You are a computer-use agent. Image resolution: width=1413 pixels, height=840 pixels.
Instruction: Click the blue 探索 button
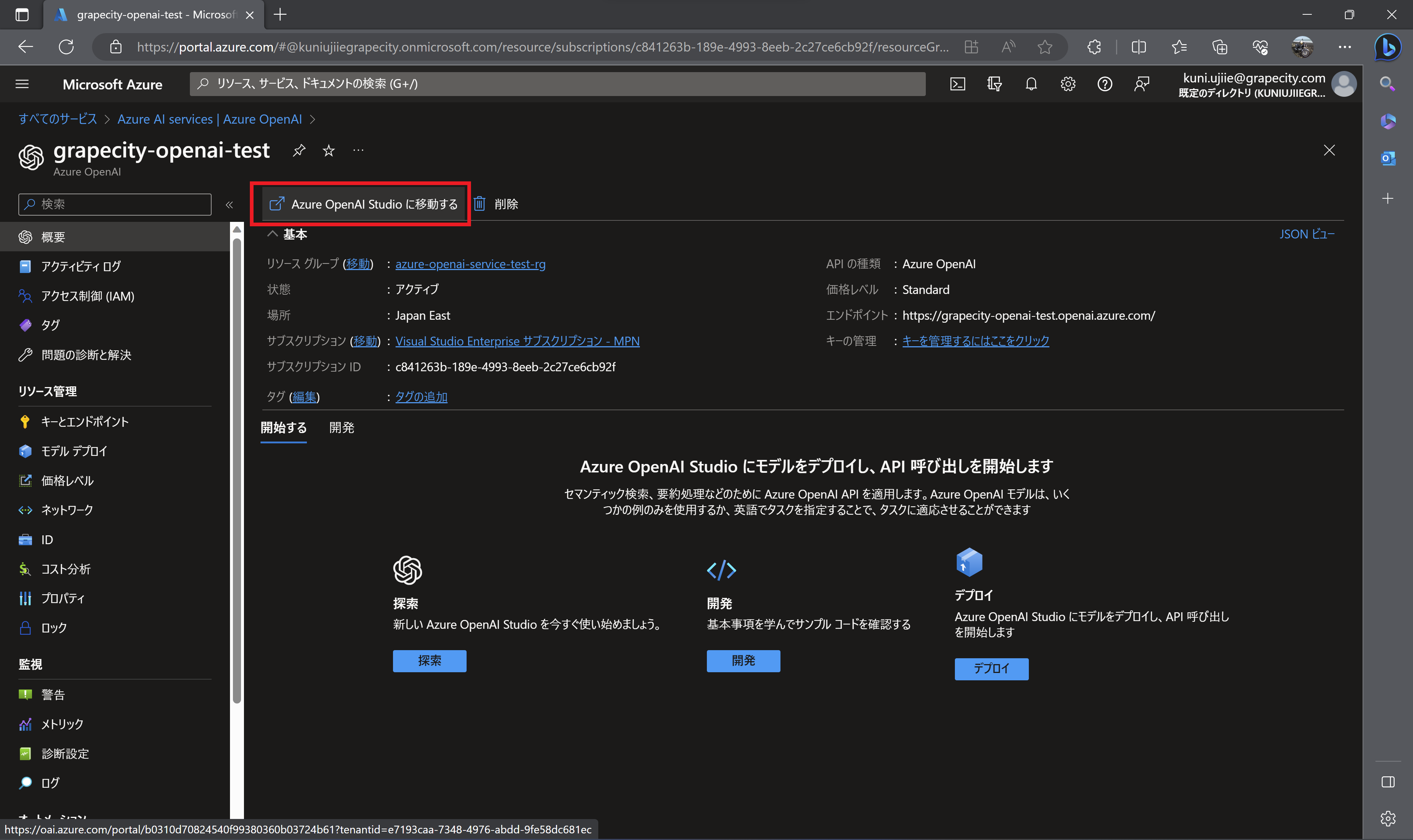click(430, 660)
